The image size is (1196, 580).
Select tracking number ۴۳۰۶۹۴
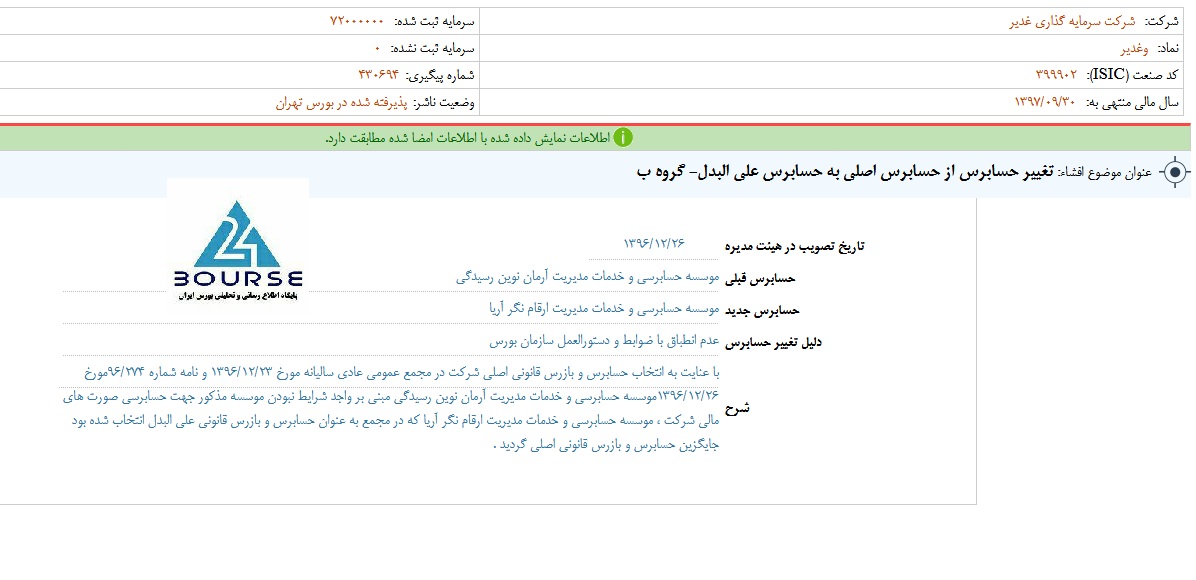click(x=379, y=75)
